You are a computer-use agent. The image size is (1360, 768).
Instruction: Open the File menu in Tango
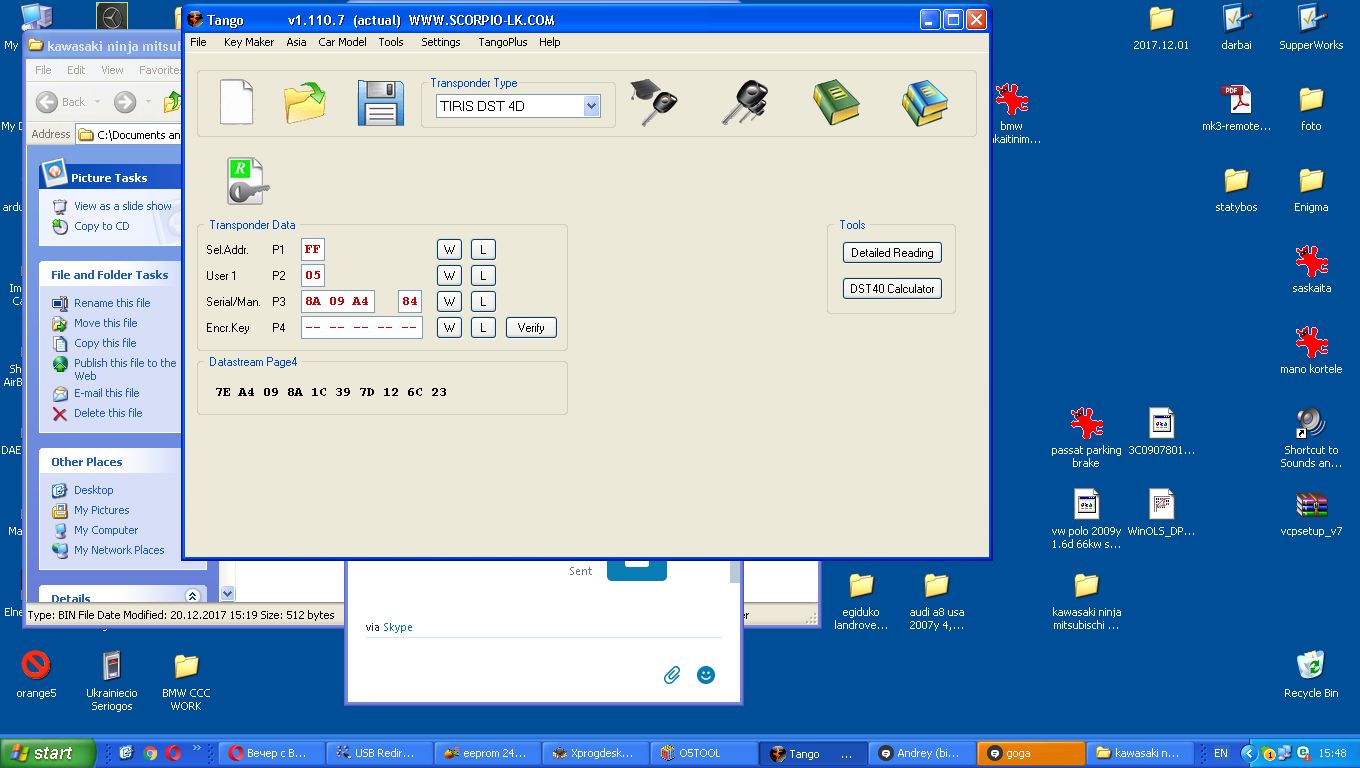198,42
